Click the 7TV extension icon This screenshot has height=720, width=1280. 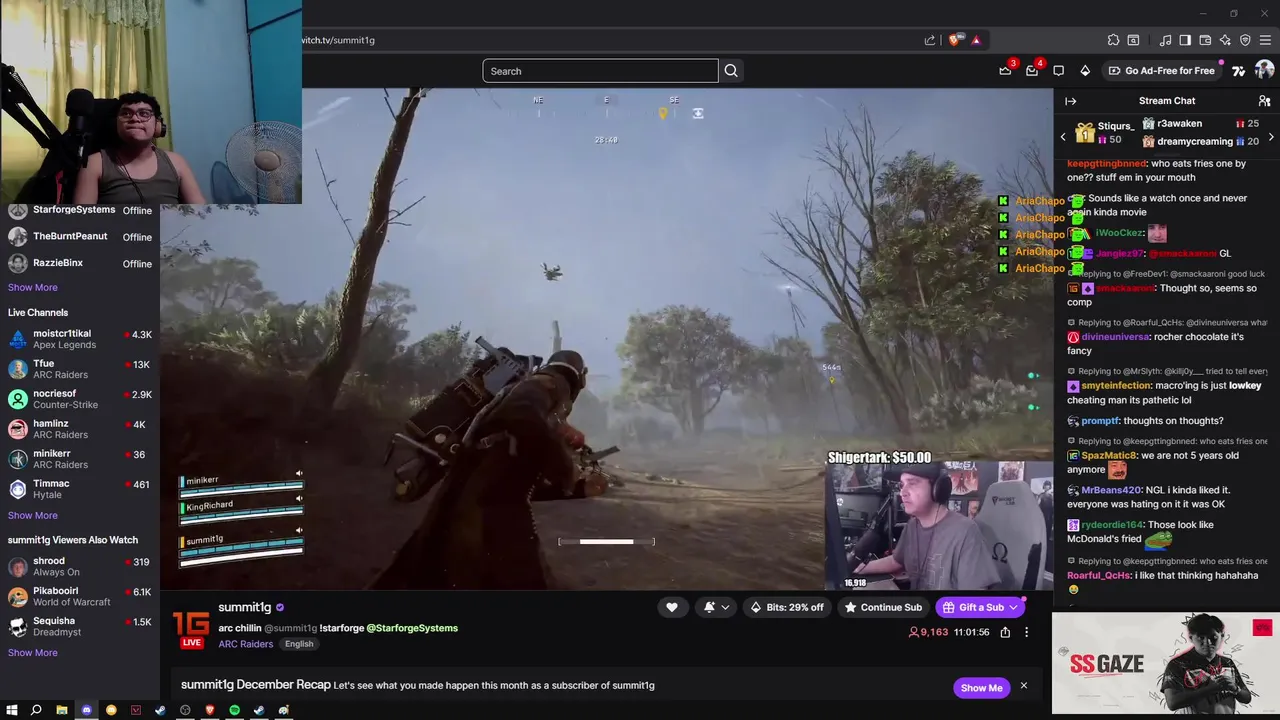[x=1238, y=71]
